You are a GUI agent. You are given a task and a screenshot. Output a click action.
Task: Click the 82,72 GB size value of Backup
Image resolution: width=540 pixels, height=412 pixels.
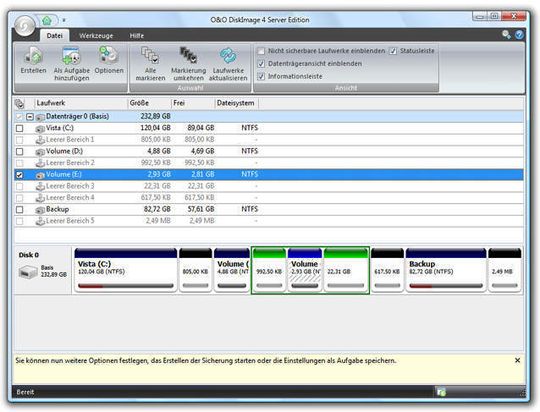pos(157,209)
